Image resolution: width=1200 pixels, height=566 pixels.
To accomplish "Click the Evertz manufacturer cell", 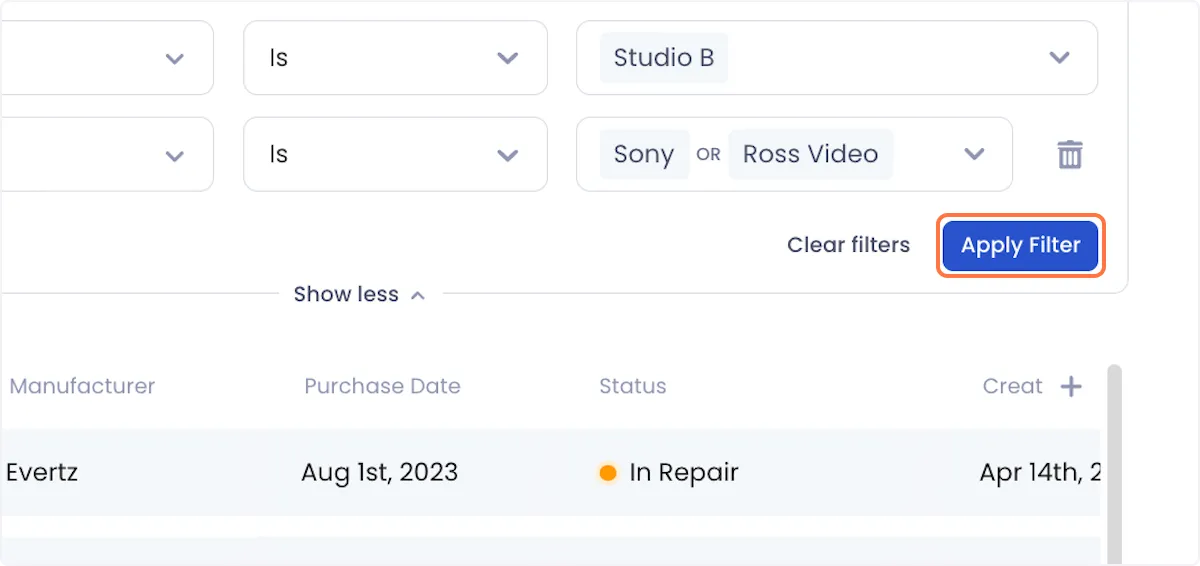I will (x=42, y=472).
